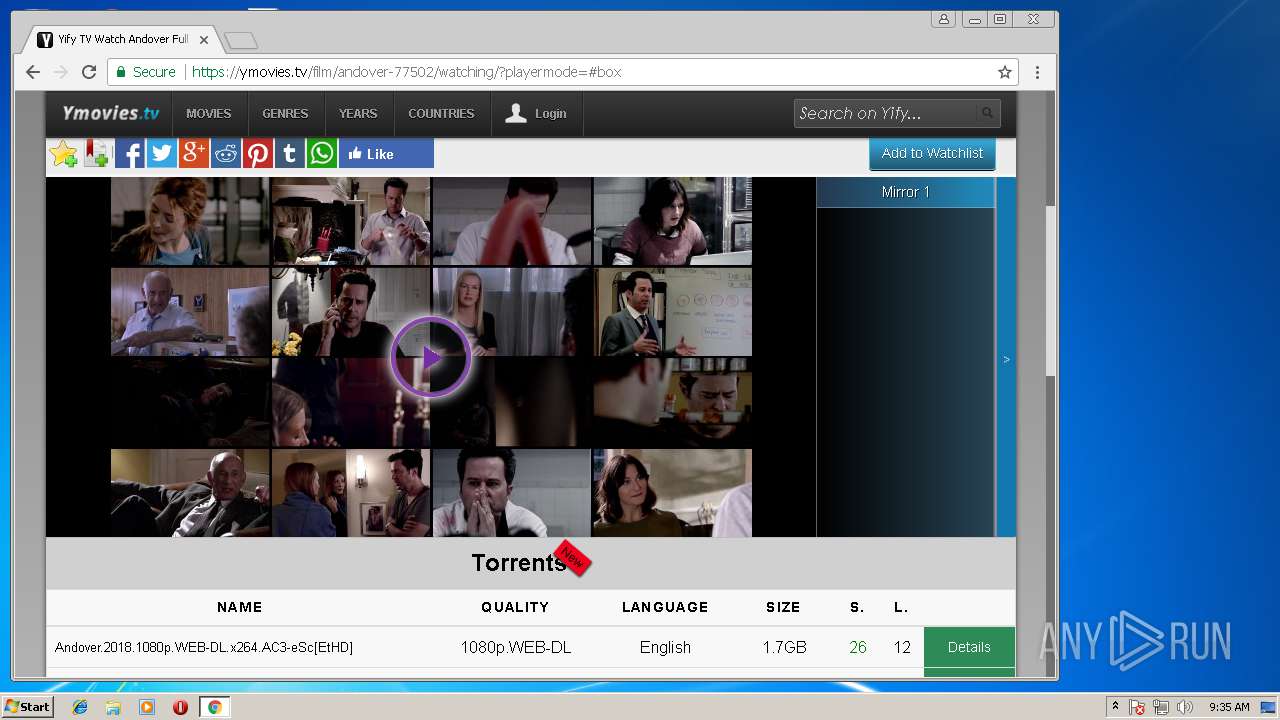Click the Ymovies.tv logo
This screenshot has height=720, width=1280.
[x=110, y=113]
